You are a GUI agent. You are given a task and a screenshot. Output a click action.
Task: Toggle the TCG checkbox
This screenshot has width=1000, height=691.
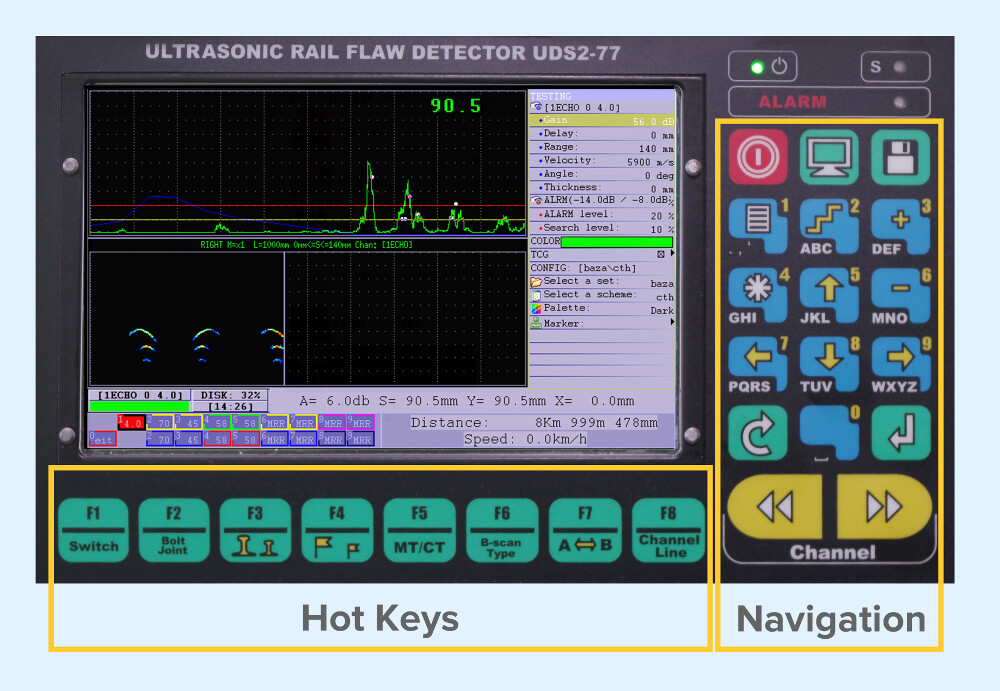(661, 254)
